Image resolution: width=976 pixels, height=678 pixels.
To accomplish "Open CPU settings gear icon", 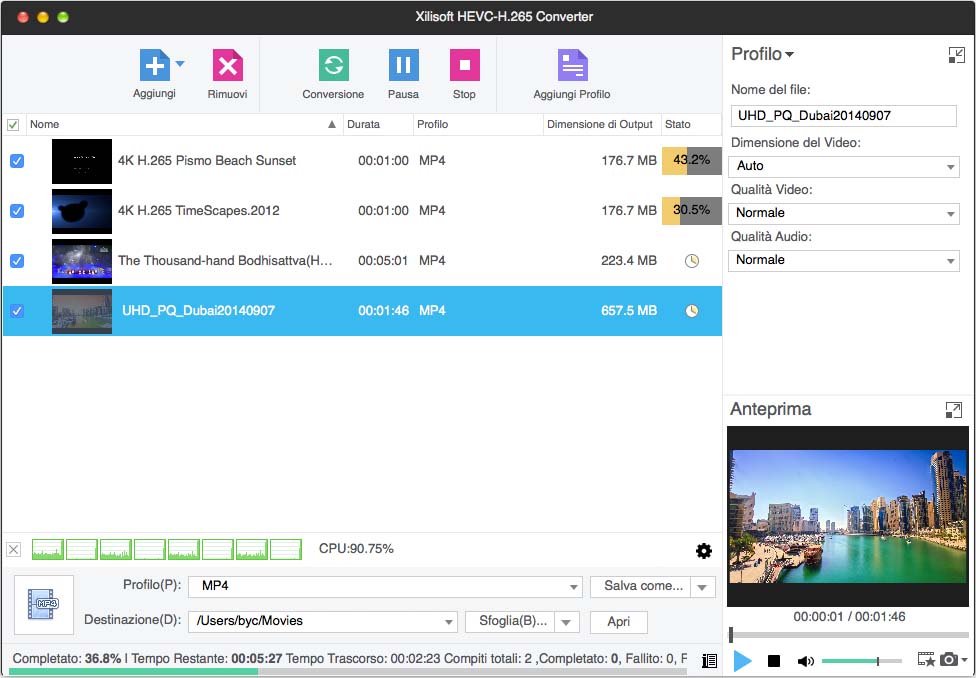I will [703, 550].
